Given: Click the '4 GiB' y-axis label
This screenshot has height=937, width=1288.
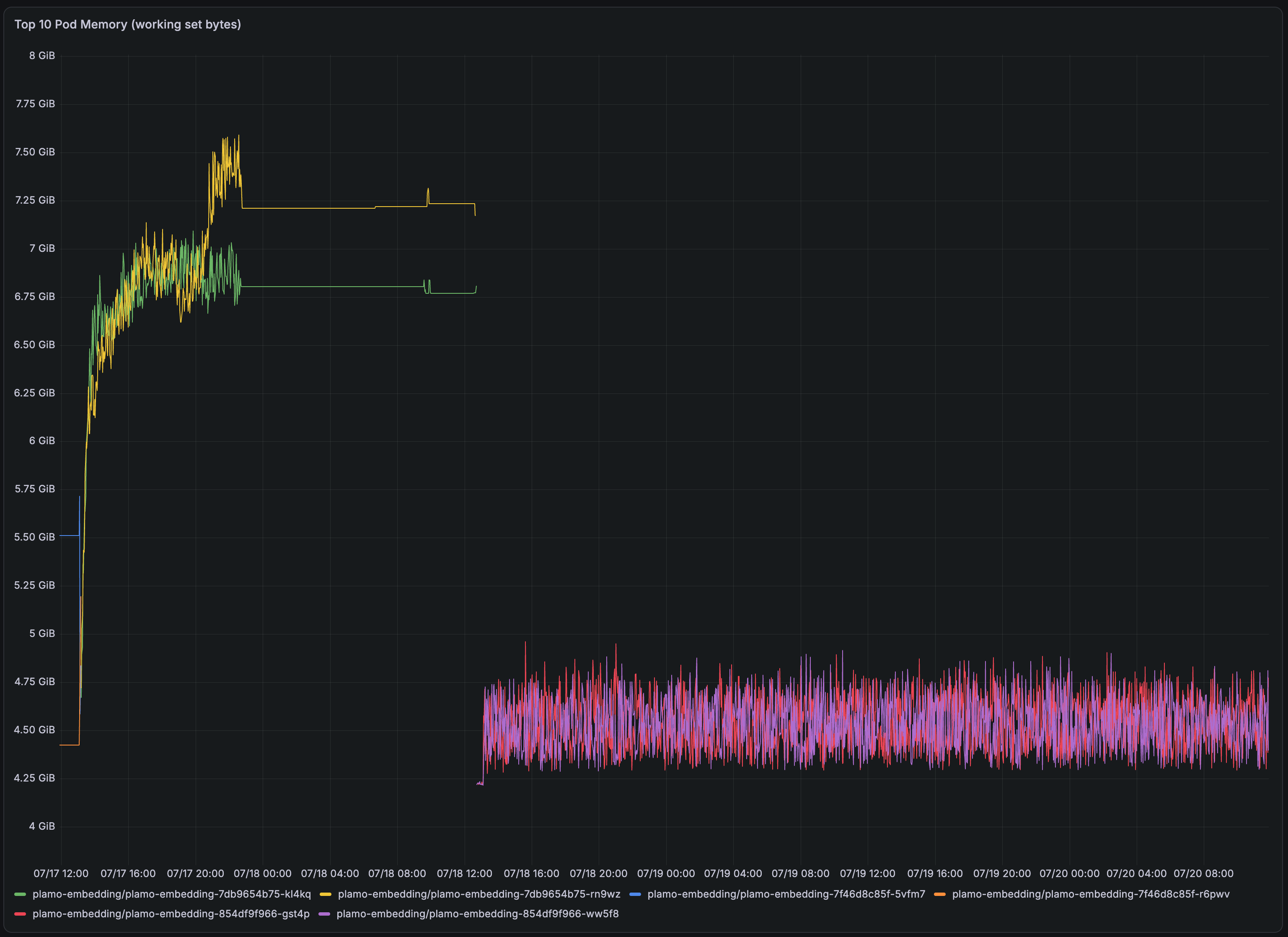Looking at the screenshot, I should tap(42, 826).
